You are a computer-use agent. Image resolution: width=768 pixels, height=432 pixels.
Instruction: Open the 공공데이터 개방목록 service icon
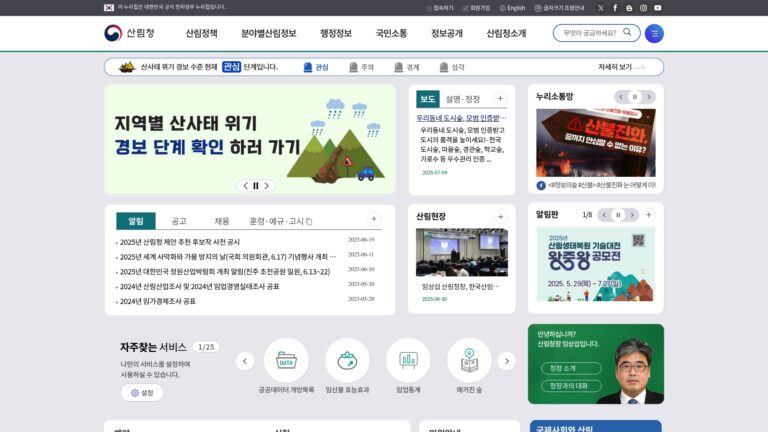(x=286, y=360)
